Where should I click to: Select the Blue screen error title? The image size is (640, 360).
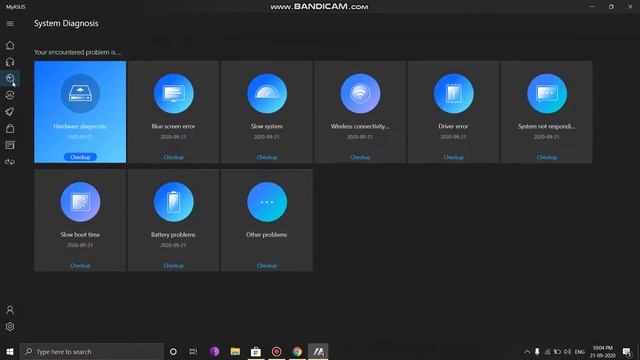[173, 127]
